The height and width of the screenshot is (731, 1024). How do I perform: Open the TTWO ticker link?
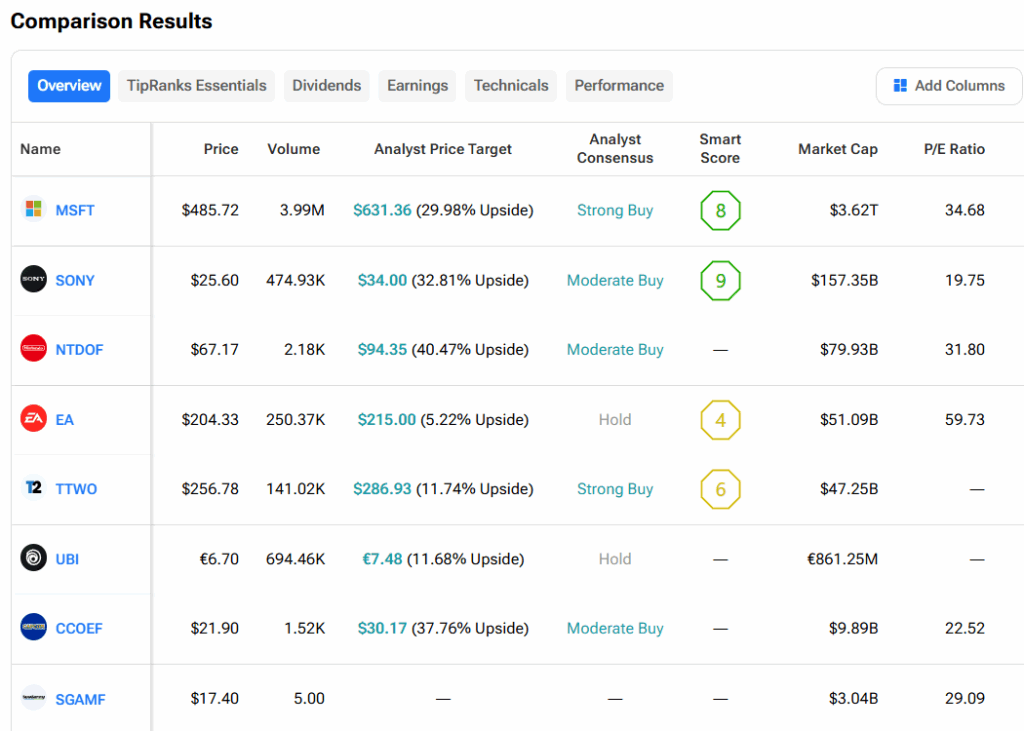pos(76,489)
